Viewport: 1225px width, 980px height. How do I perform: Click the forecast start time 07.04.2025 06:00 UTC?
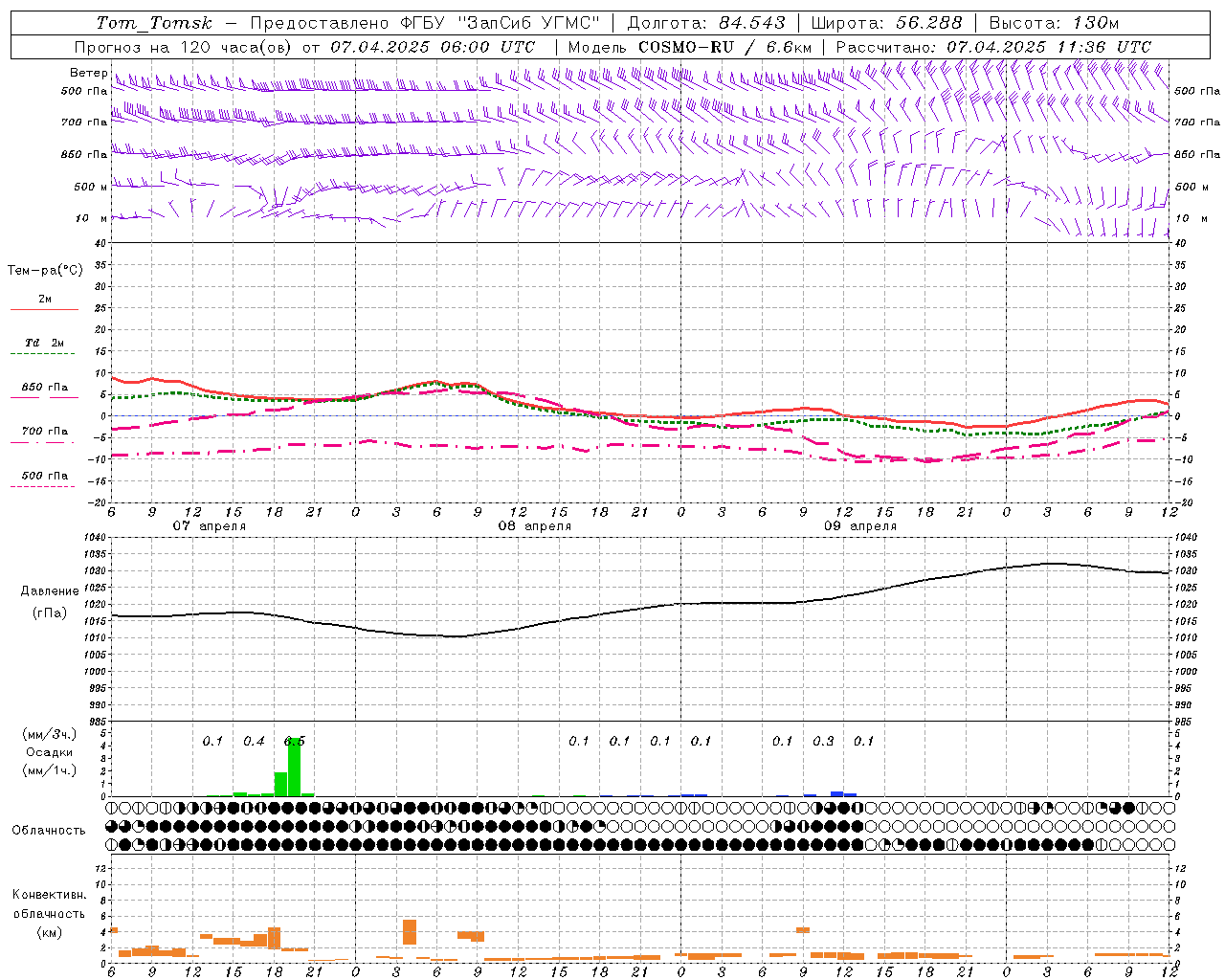433,47
